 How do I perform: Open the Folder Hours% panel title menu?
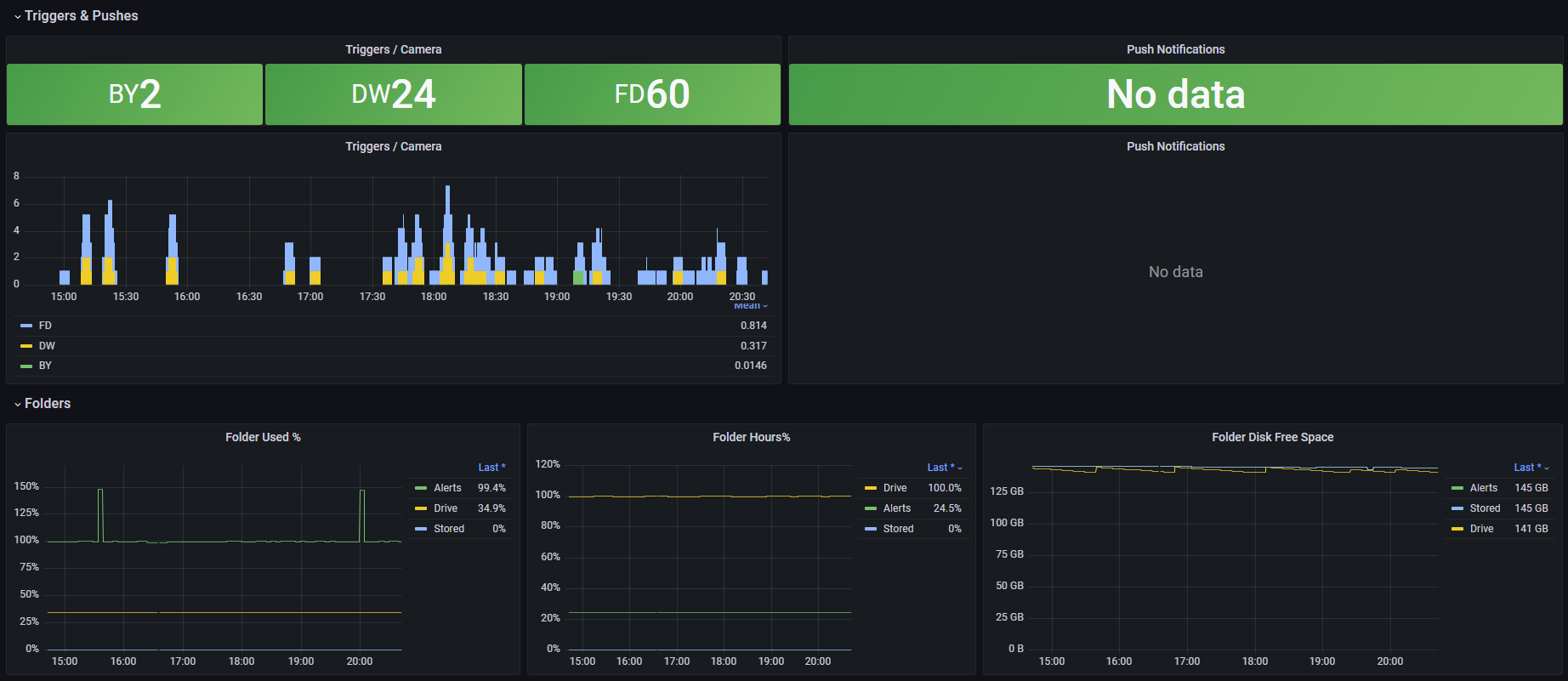[752, 437]
